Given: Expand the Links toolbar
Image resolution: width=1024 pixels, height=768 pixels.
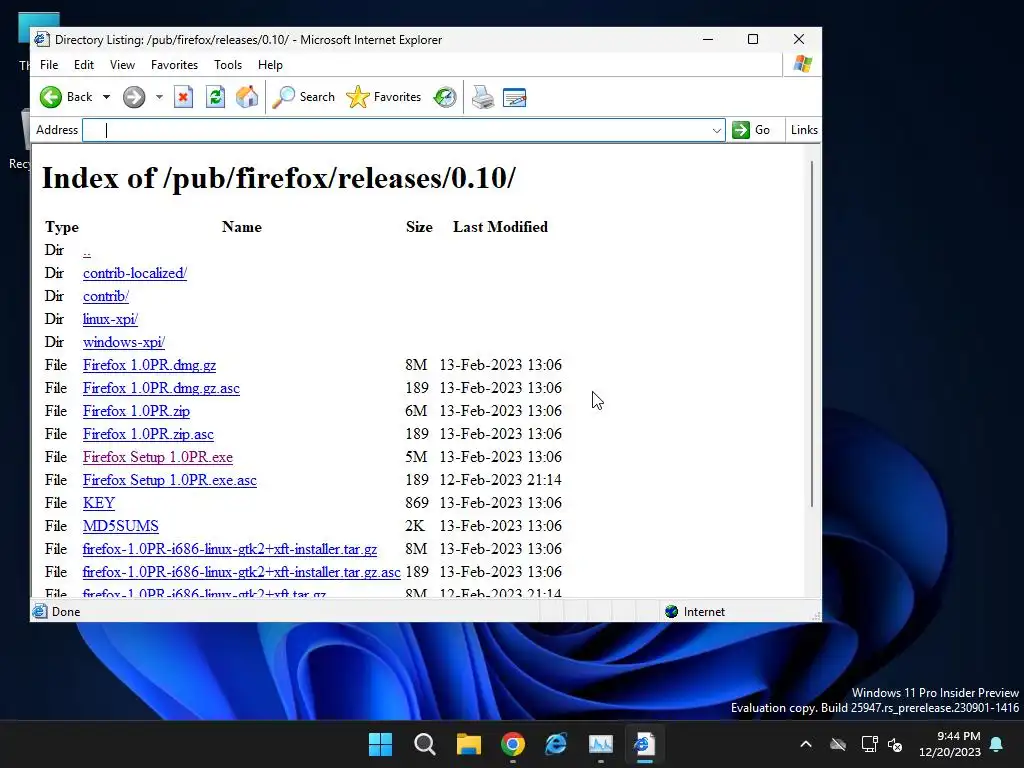Looking at the screenshot, I should 804,130.
